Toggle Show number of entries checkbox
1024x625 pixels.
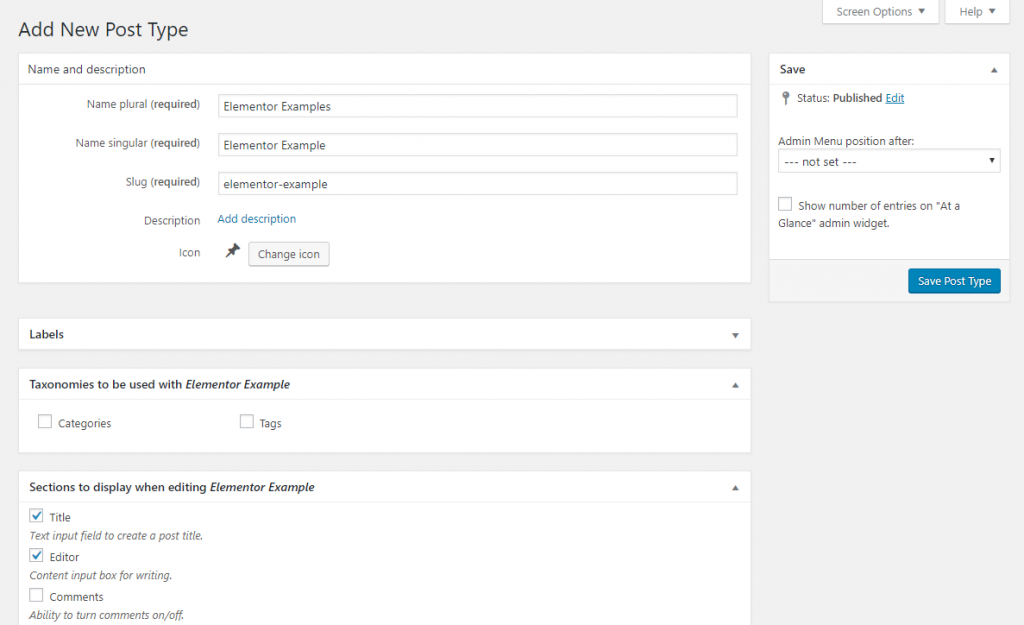tap(785, 204)
